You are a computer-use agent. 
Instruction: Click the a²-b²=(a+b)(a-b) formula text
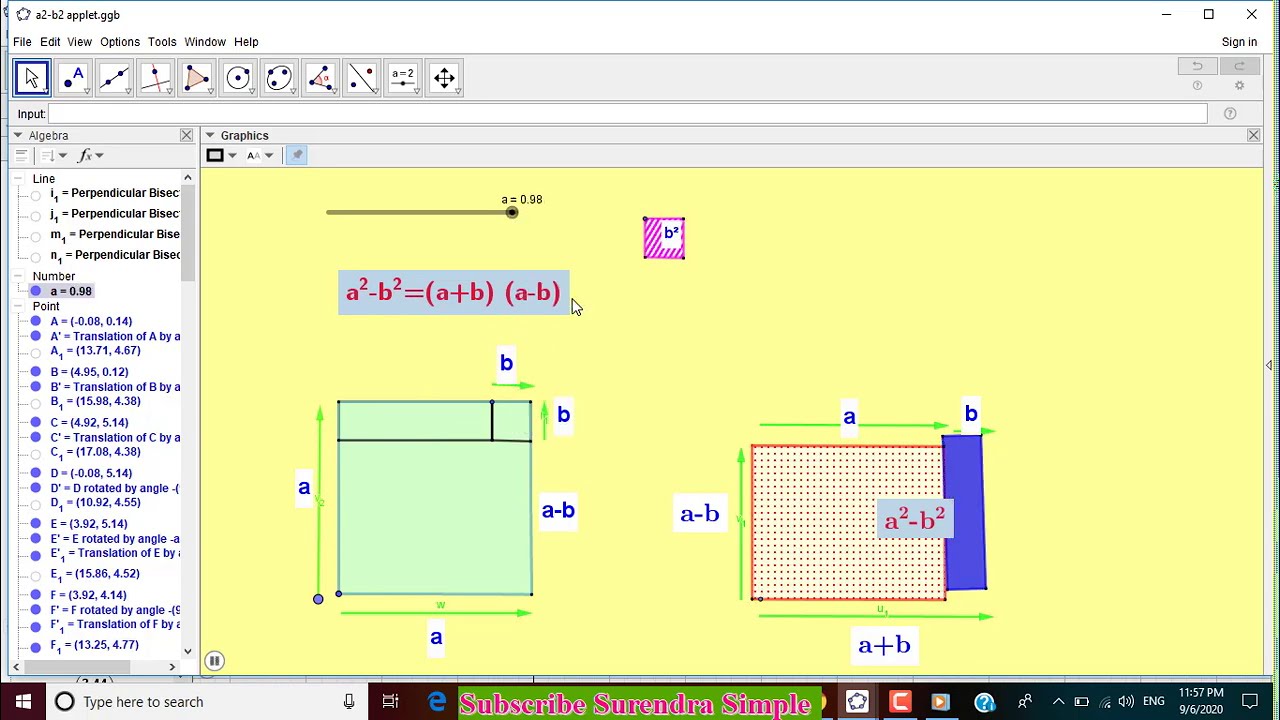pos(453,292)
